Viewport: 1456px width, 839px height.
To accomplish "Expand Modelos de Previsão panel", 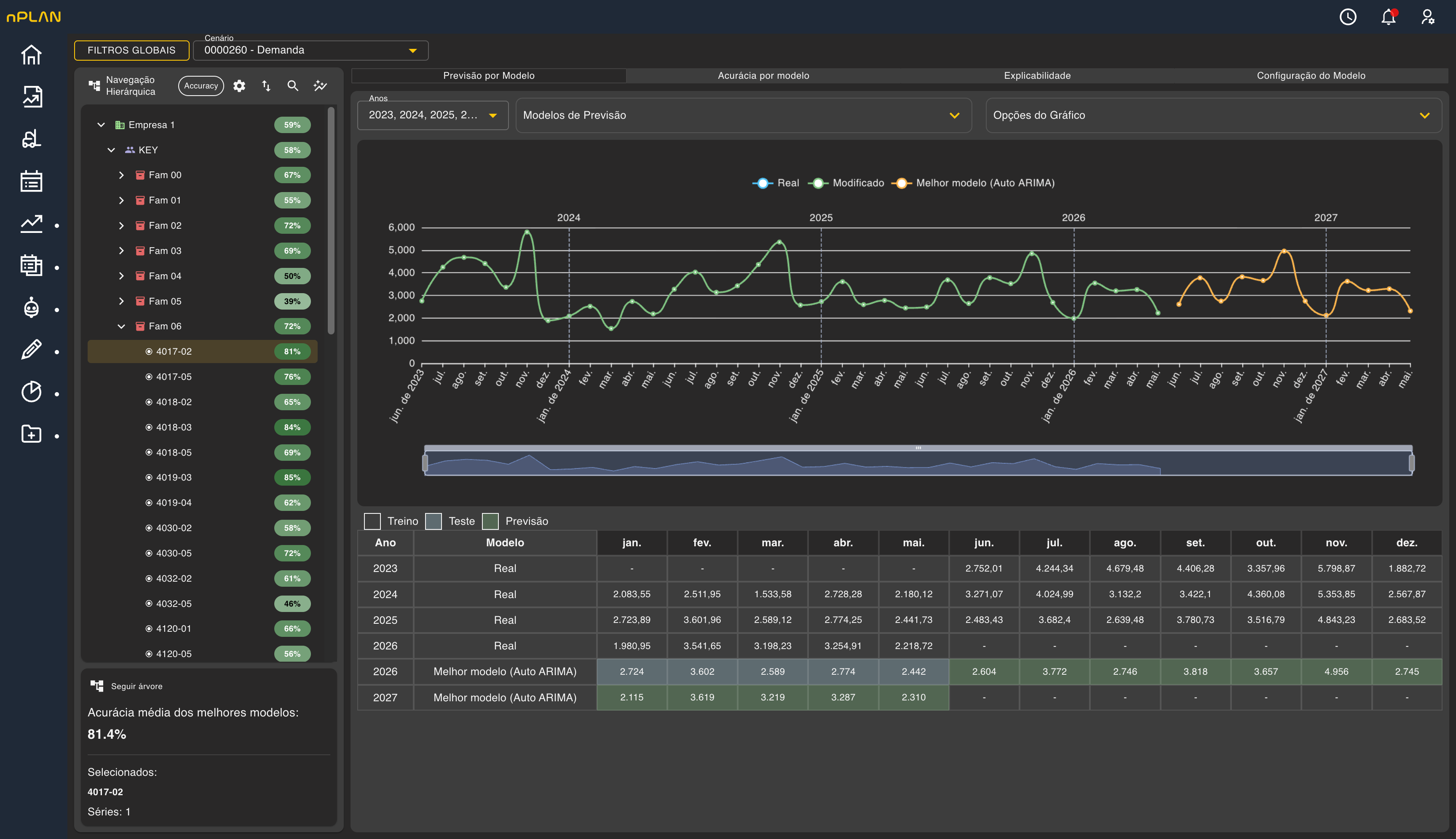I will pyautogui.click(x=744, y=115).
